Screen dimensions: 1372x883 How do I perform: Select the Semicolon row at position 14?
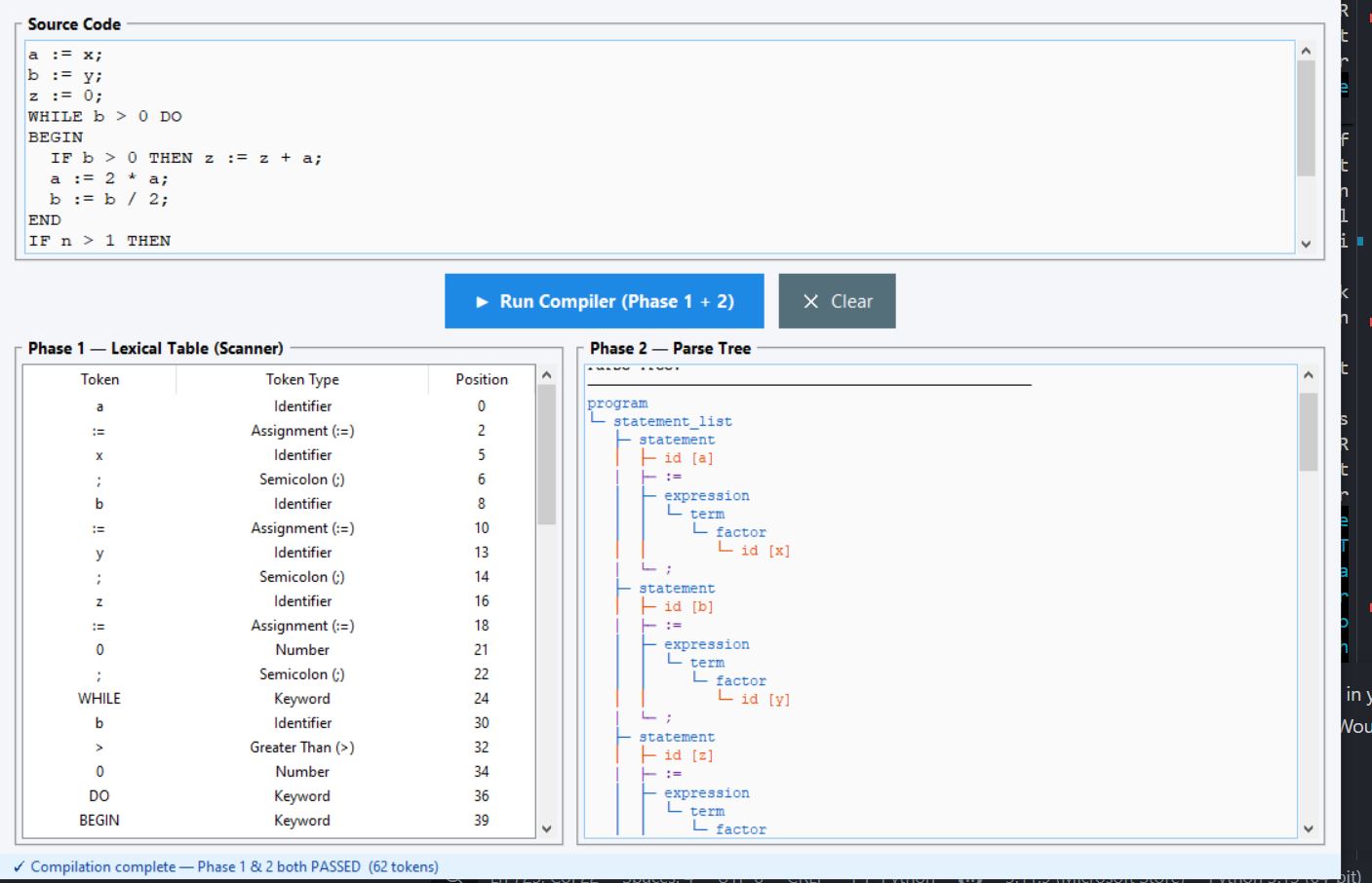(x=279, y=577)
